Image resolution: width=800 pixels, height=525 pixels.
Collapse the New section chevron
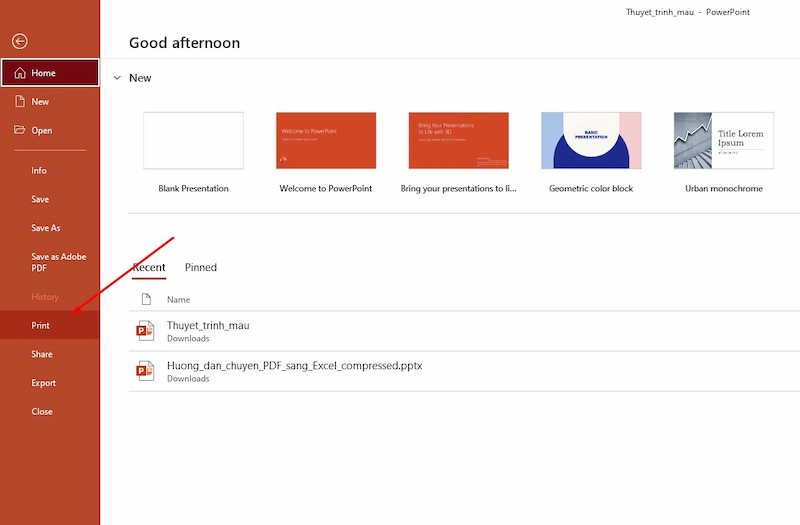[117, 78]
